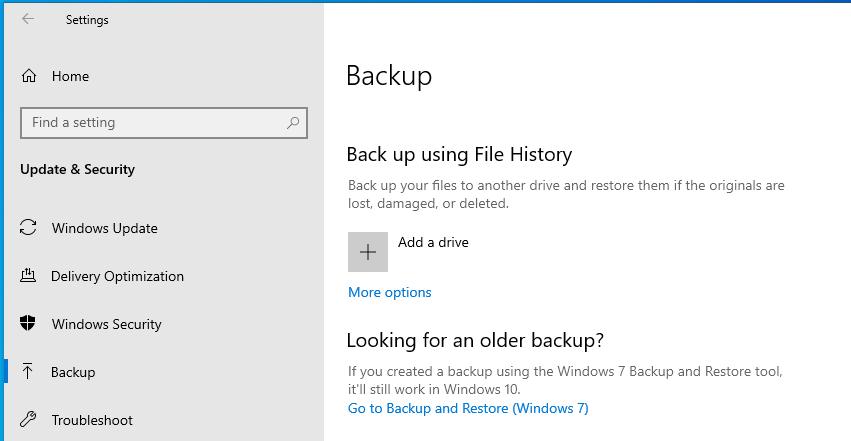Click the Windows Security shield icon
851x441 pixels.
(28, 323)
